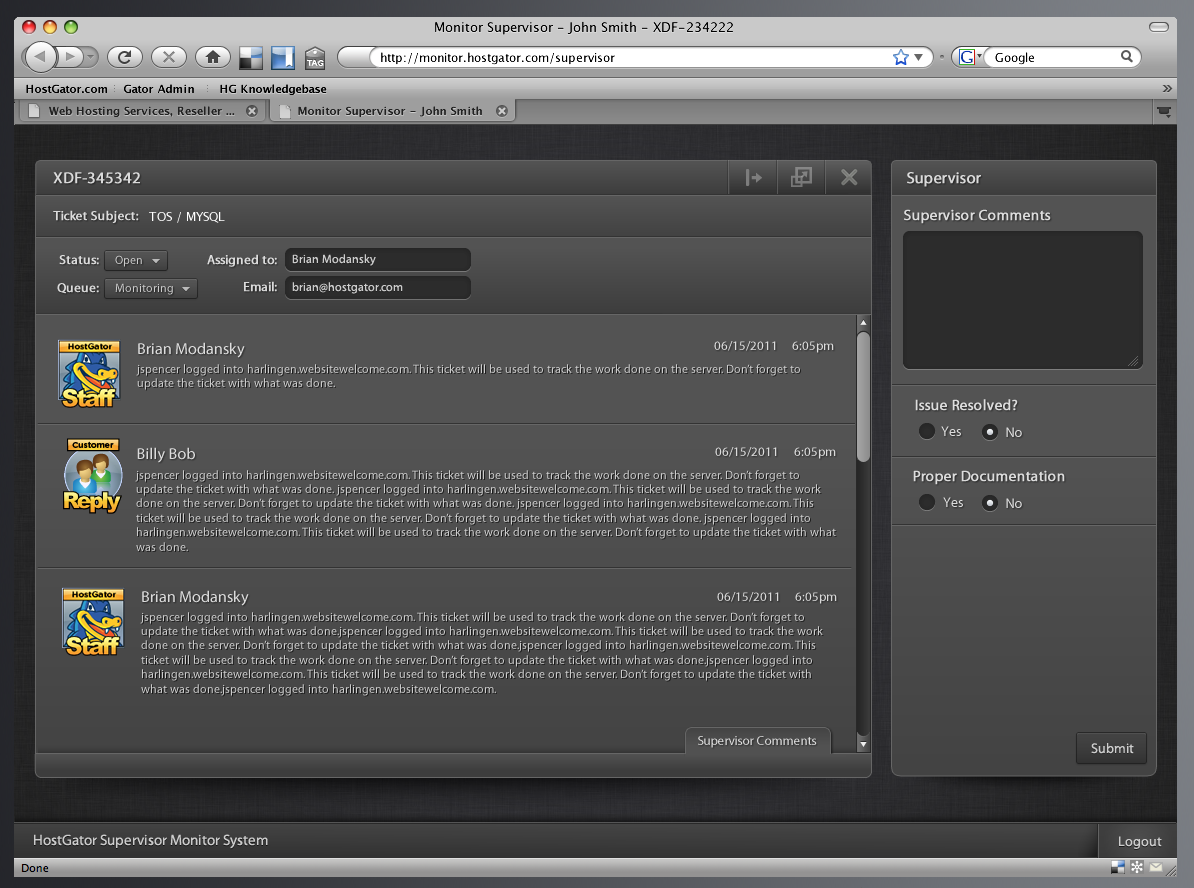This screenshot has width=1194, height=888.
Task: Click Brian Modansky's first HostGator Staff avatar
Action: click(x=90, y=374)
